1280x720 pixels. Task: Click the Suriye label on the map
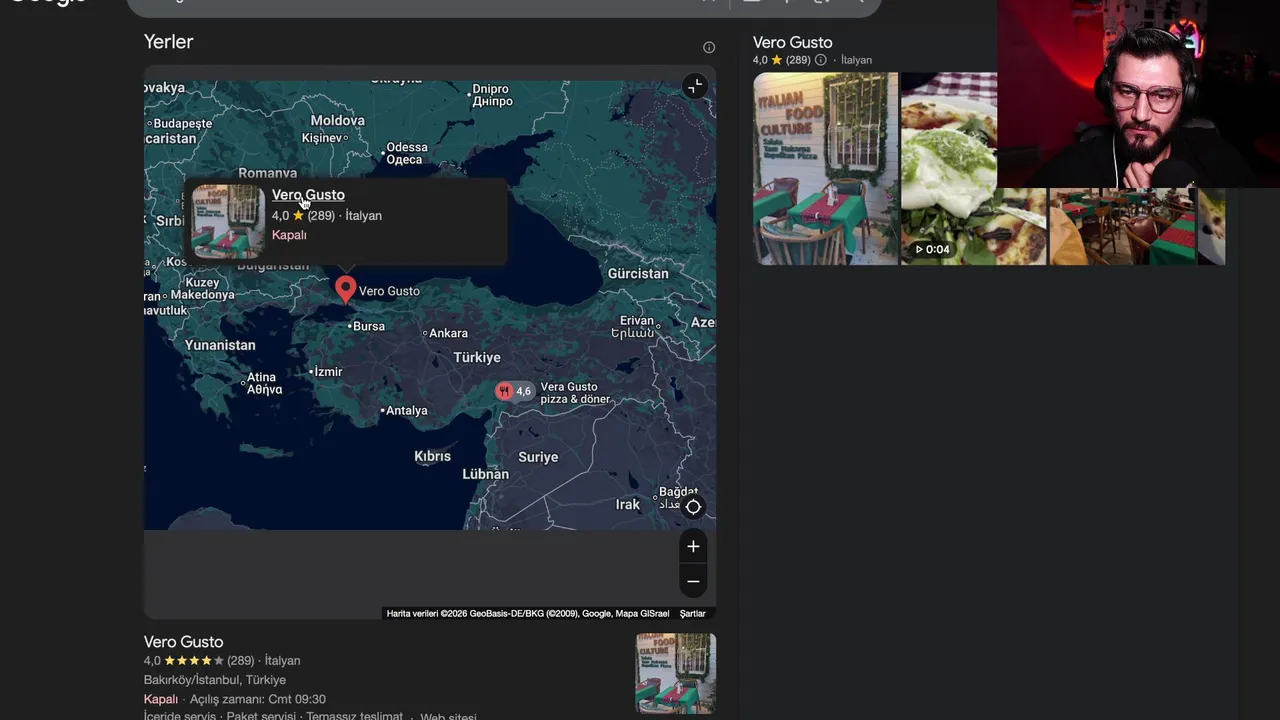tap(538, 457)
